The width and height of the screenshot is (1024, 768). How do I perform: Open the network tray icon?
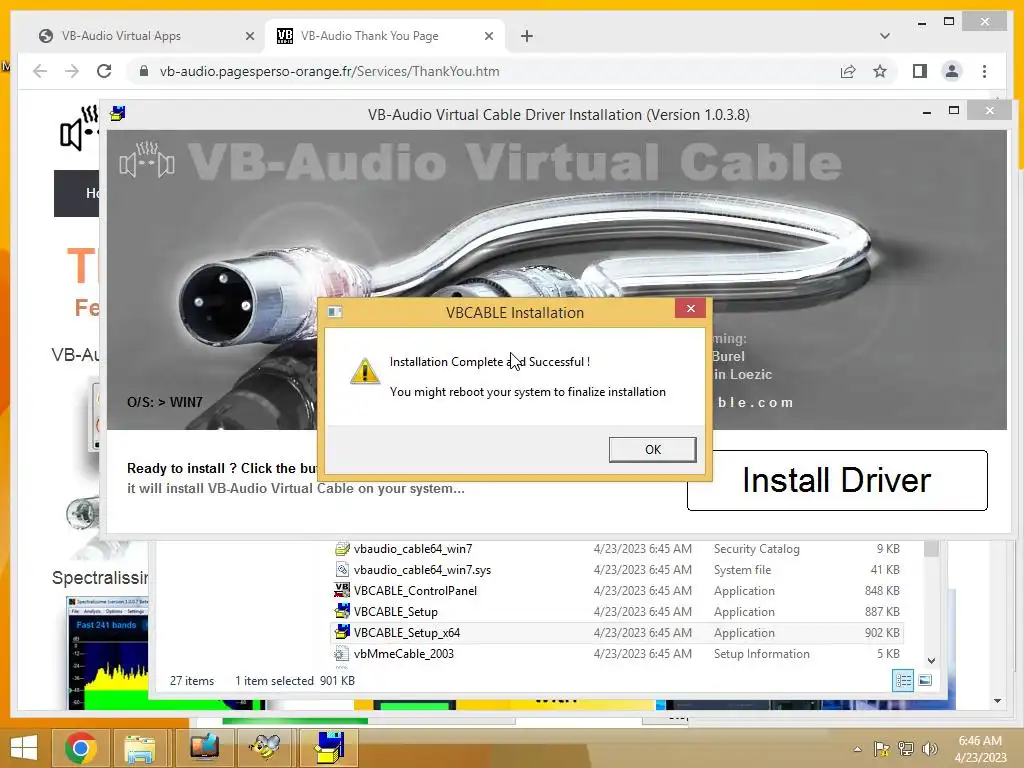[906, 749]
